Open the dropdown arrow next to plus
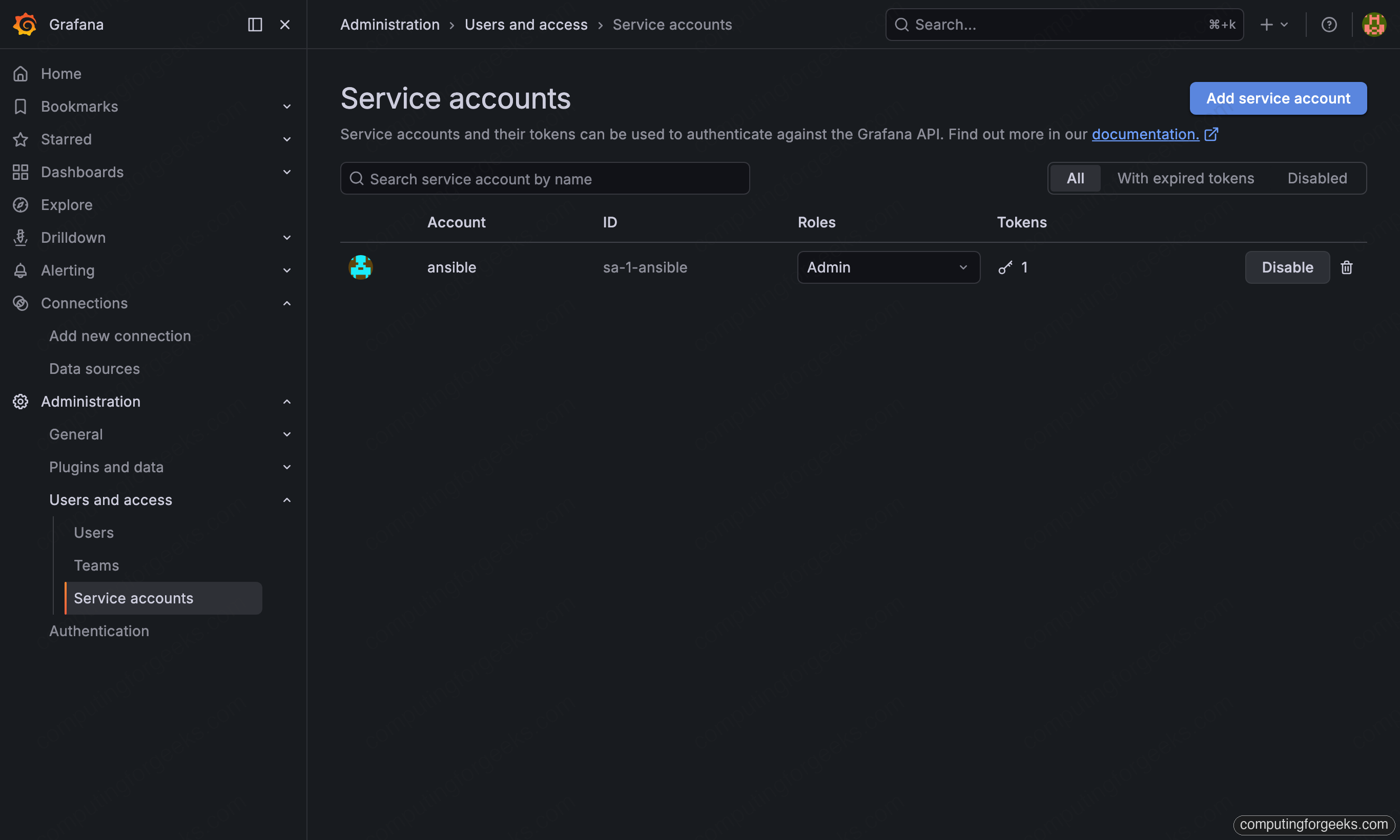 click(x=1285, y=25)
